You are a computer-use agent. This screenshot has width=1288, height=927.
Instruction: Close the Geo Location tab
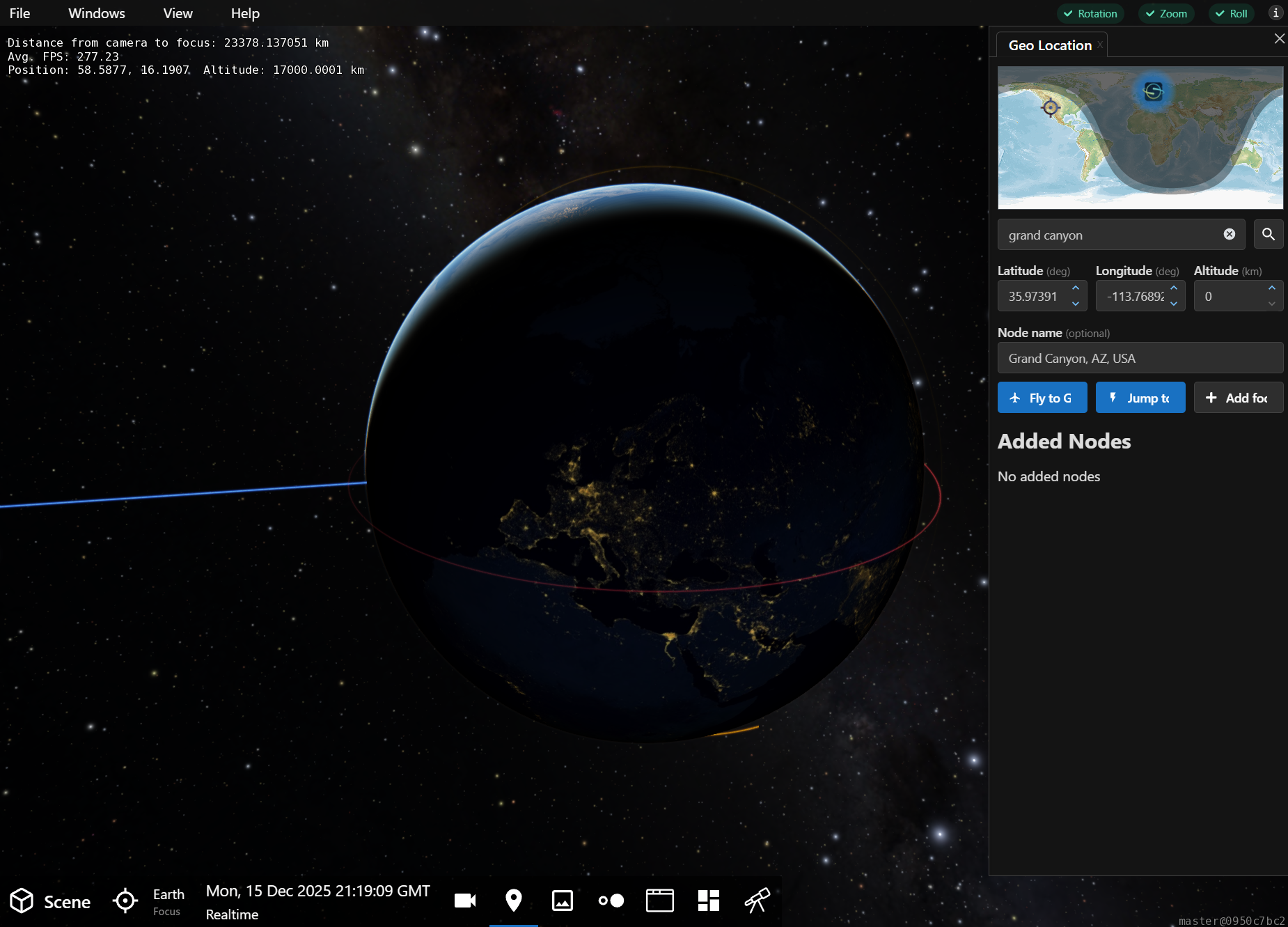coord(1100,45)
